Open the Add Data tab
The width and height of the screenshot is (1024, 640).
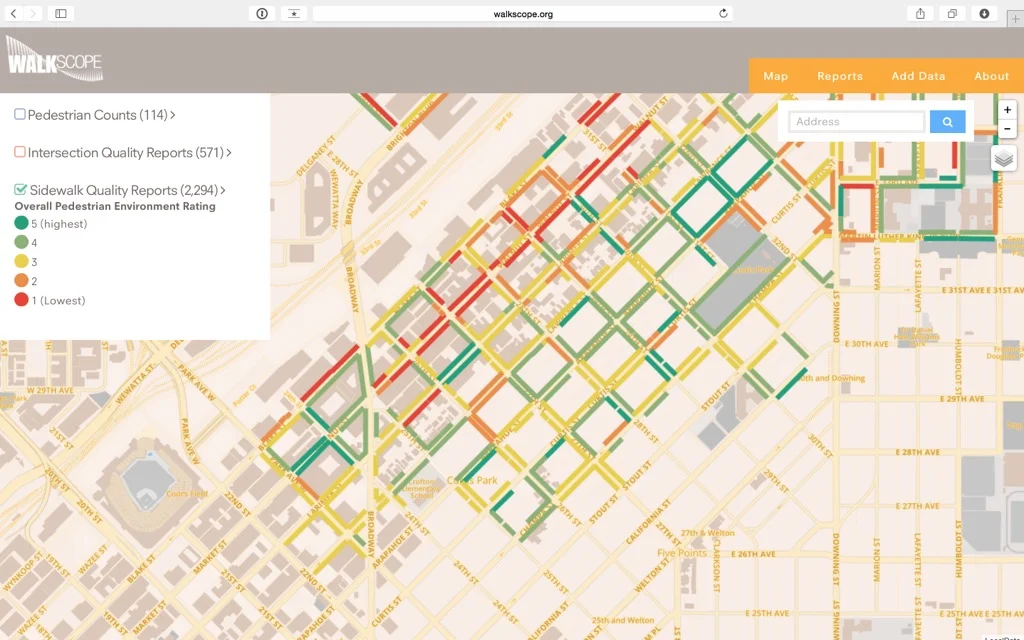(918, 76)
